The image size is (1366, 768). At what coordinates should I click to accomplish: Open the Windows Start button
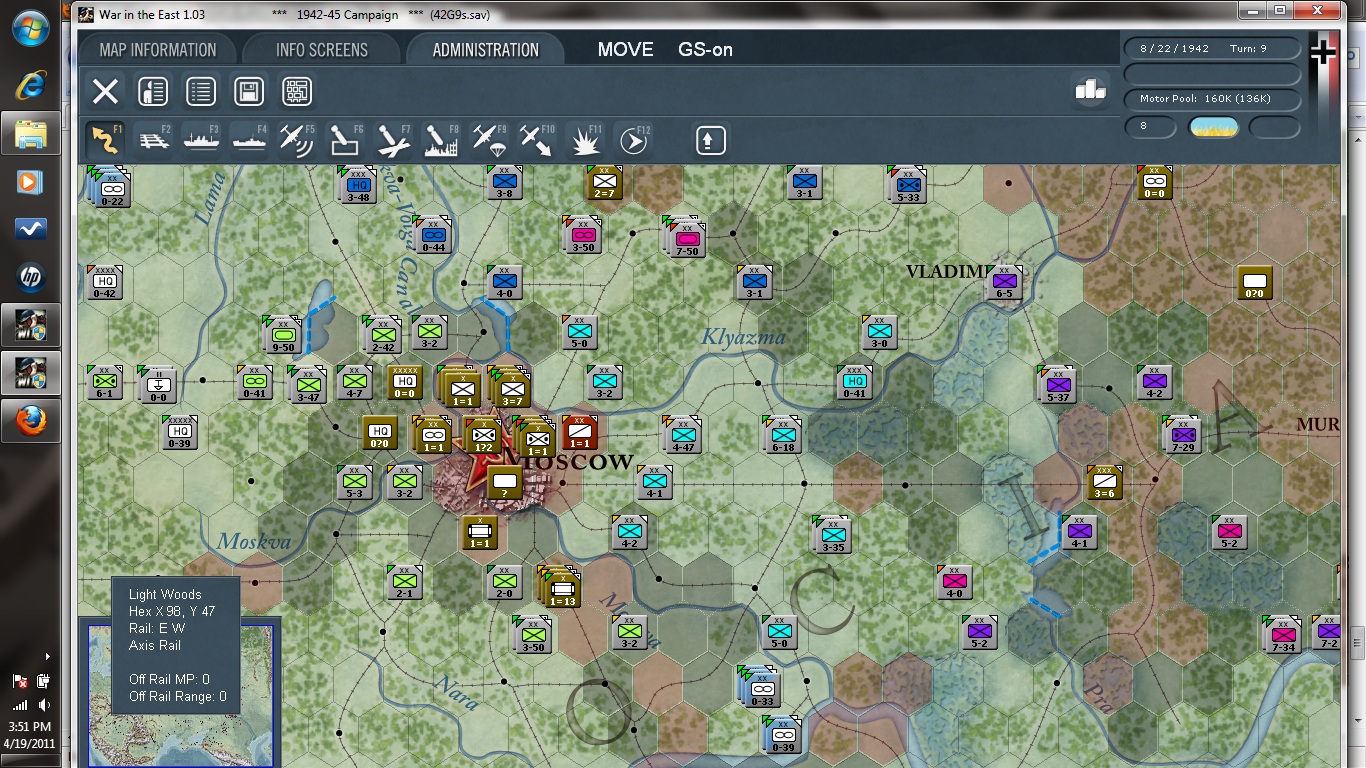pos(30,28)
